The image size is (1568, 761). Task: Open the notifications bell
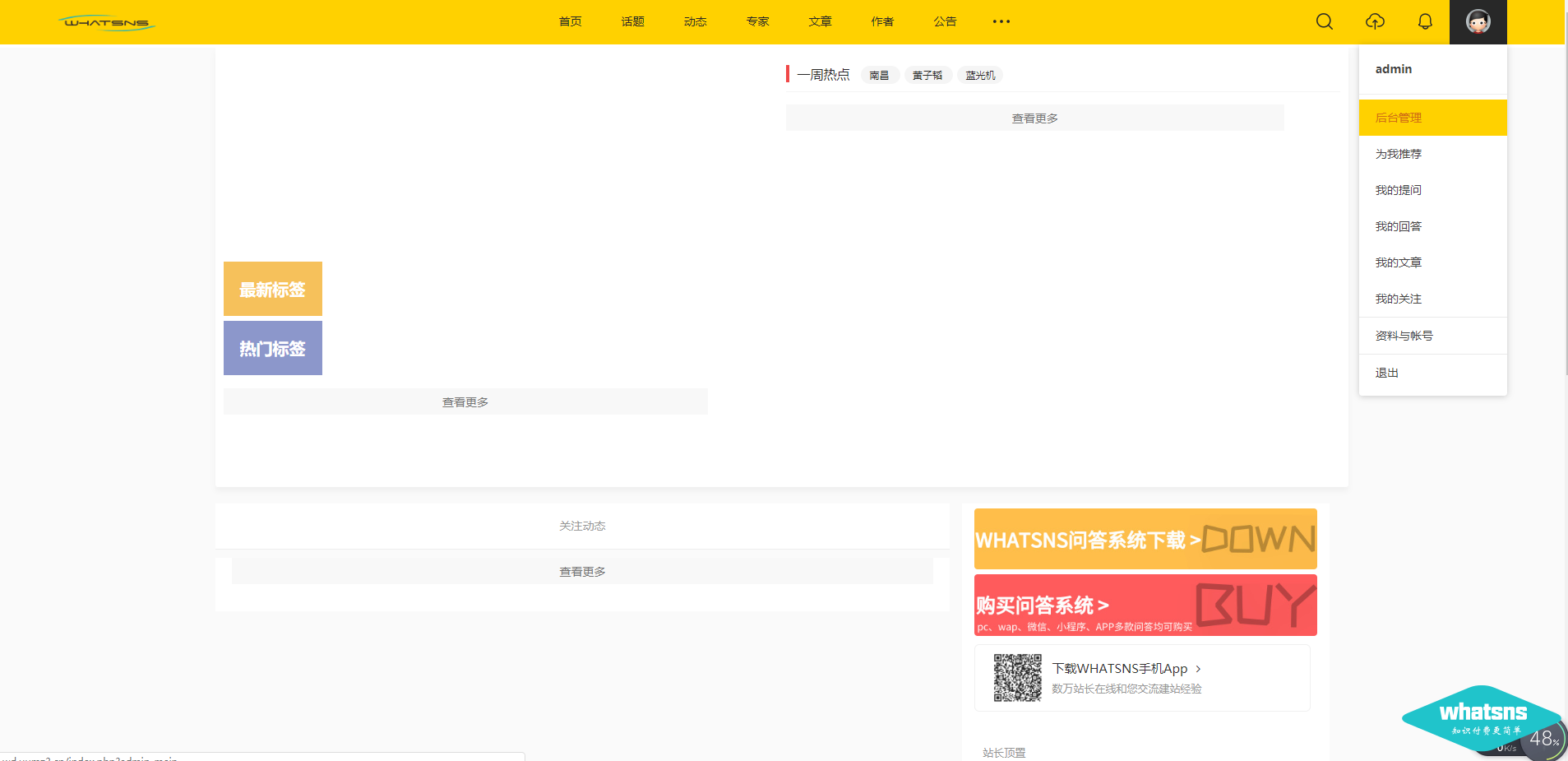(x=1425, y=21)
